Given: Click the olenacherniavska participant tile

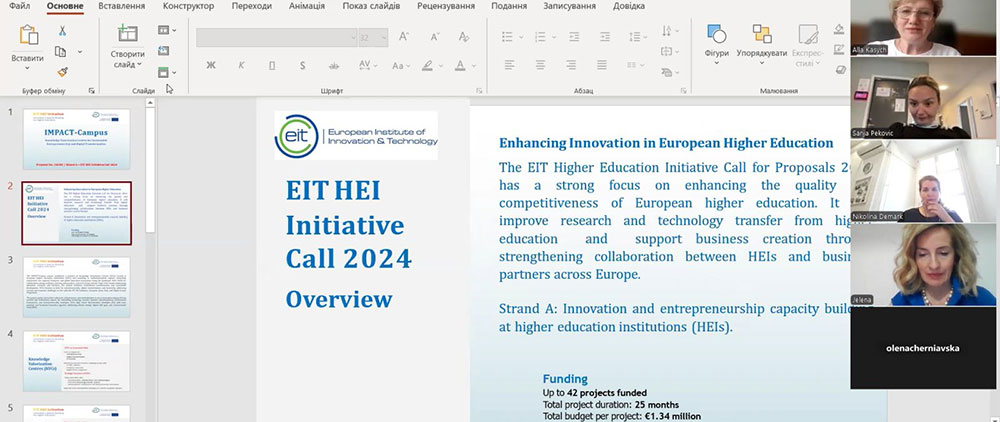Looking at the screenshot, I should coord(923,348).
